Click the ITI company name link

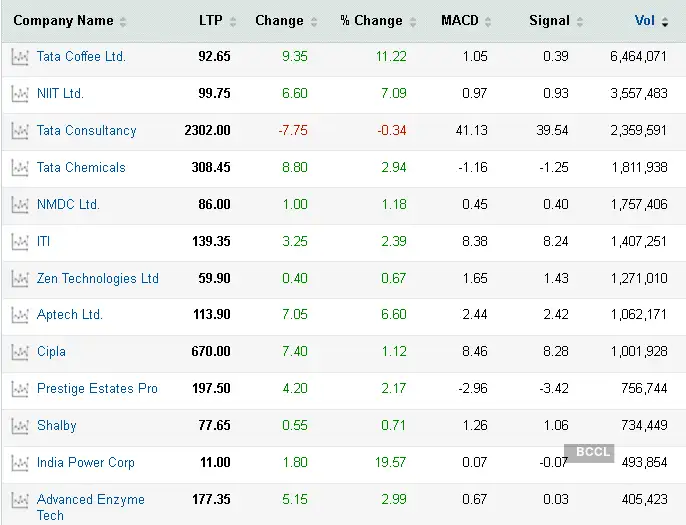43,242
